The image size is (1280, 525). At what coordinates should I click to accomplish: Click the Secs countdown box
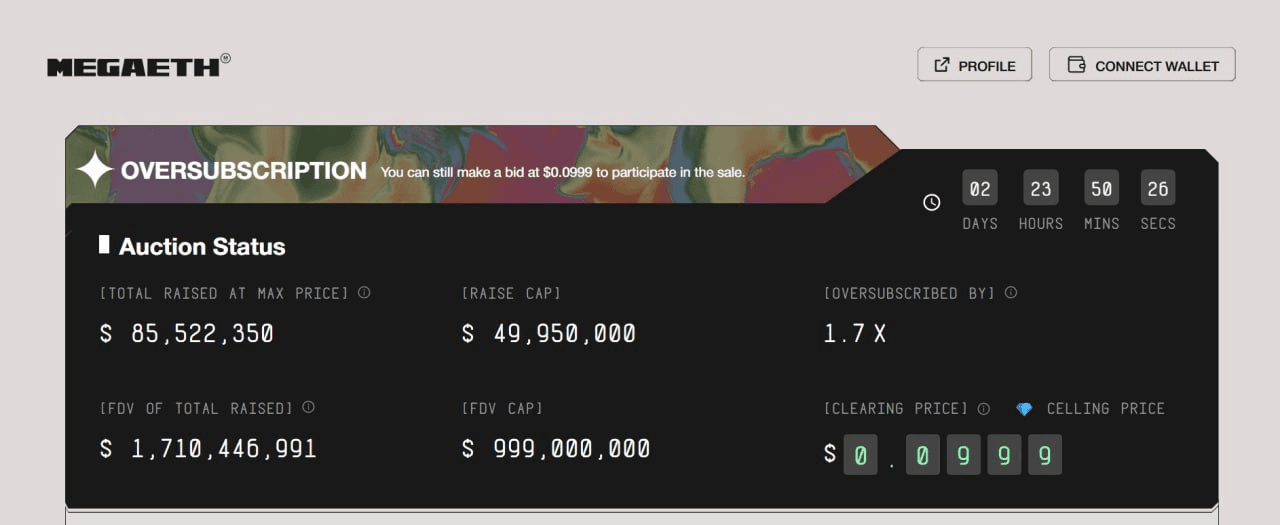point(1158,188)
